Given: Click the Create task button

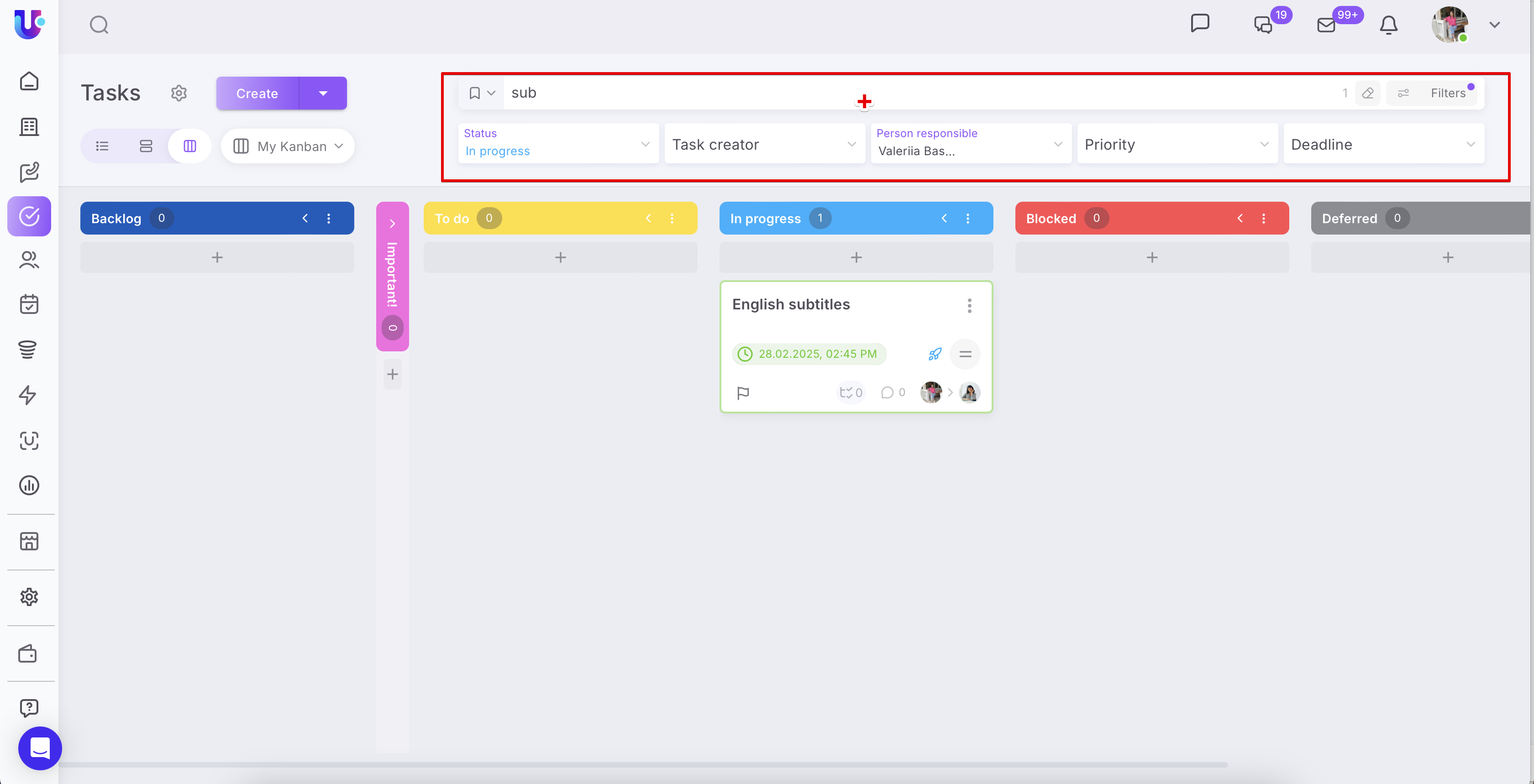Looking at the screenshot, I should pyautogui.click(x=257, y=94).
